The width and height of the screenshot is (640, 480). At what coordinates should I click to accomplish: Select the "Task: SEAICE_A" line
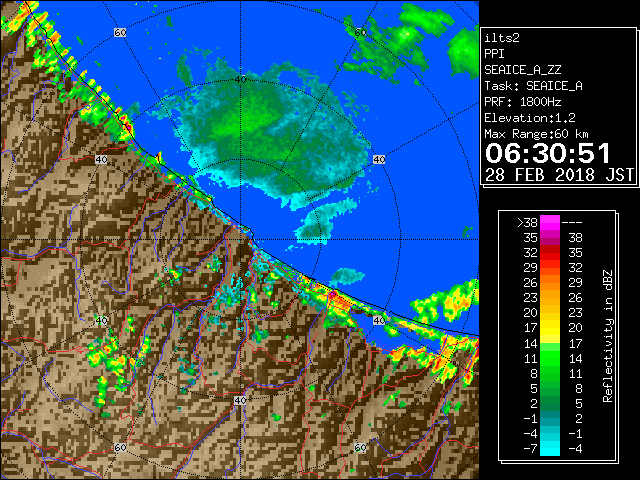533,86
